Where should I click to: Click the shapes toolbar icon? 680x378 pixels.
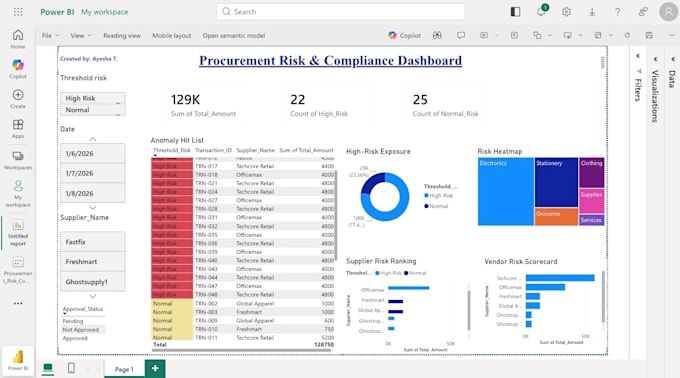[x=537, y=36]
